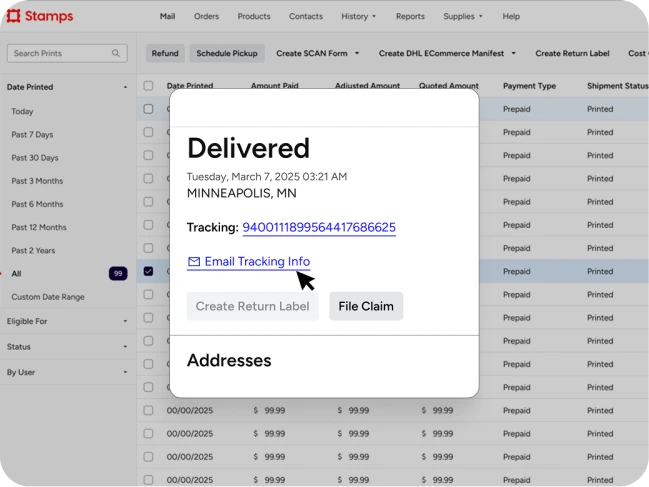Open the Contacts tab

pos(305,16)
